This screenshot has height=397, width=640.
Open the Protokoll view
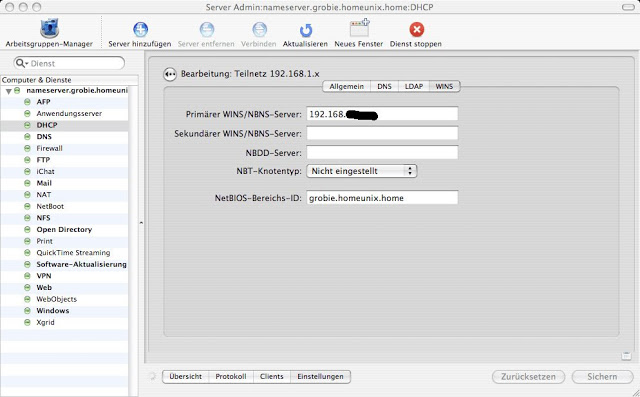pos(231,377)
